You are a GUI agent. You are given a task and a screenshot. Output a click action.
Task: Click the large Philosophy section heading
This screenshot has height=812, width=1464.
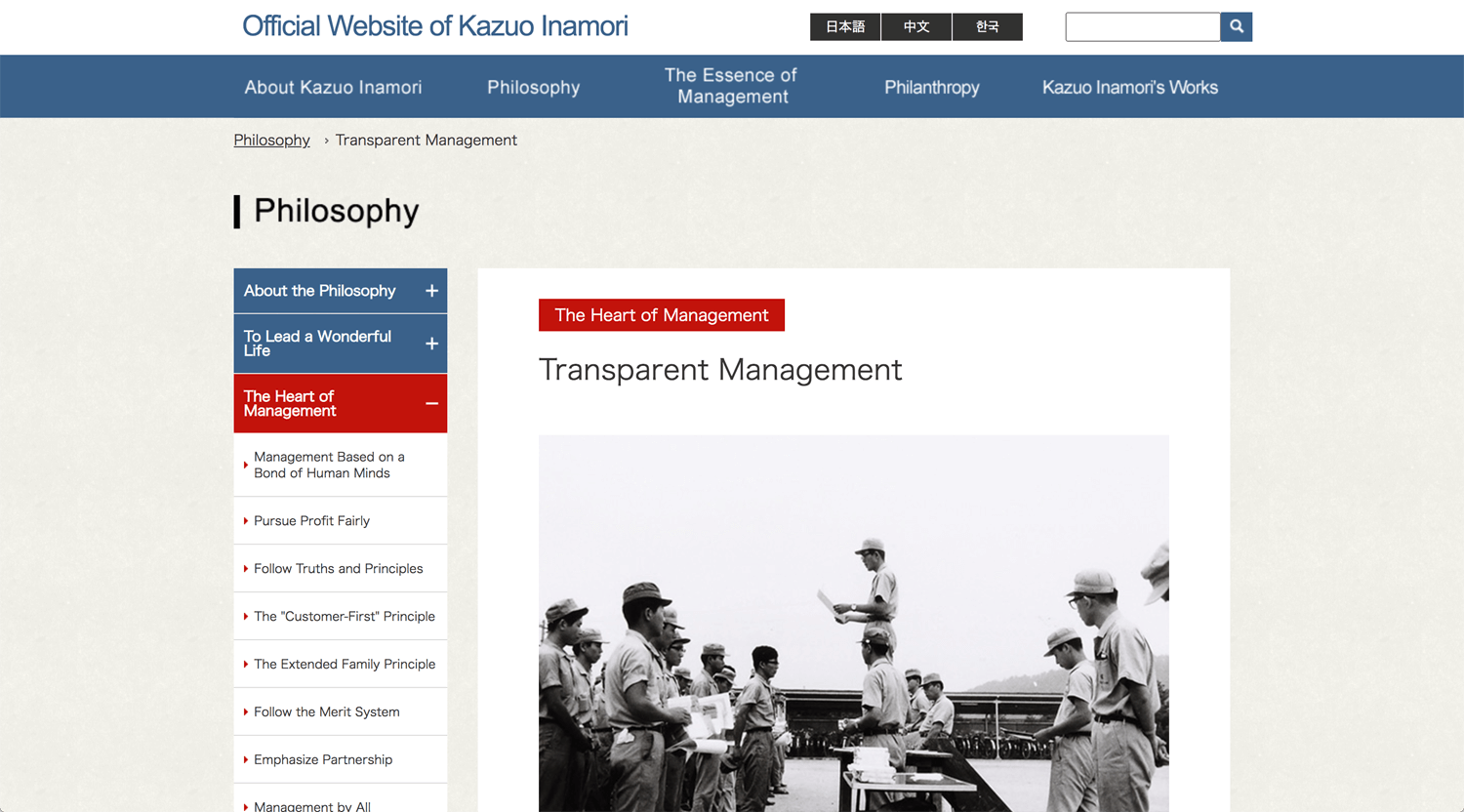(x=337, y=211)
